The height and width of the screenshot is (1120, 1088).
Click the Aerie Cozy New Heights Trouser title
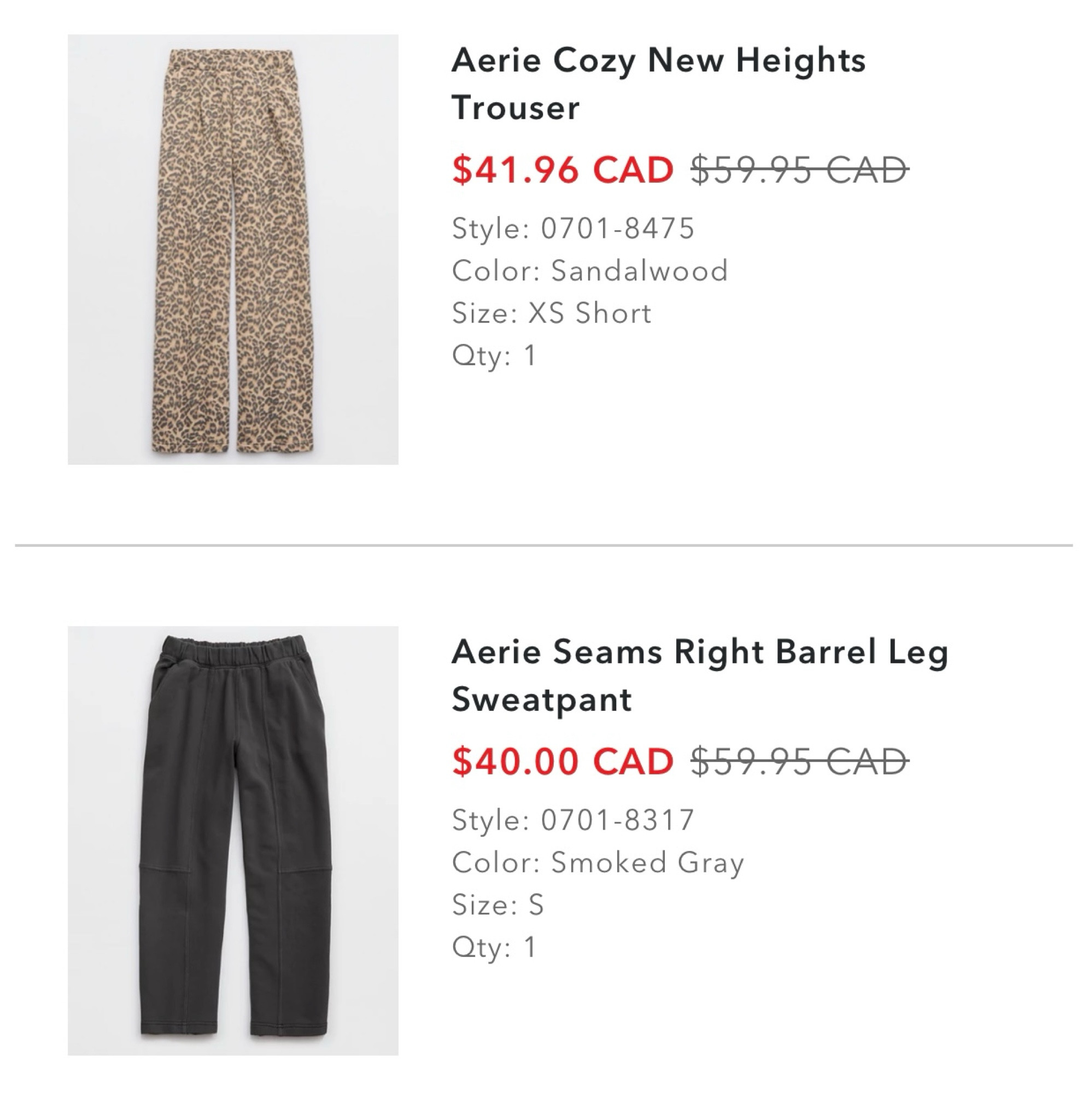point(657,83)
